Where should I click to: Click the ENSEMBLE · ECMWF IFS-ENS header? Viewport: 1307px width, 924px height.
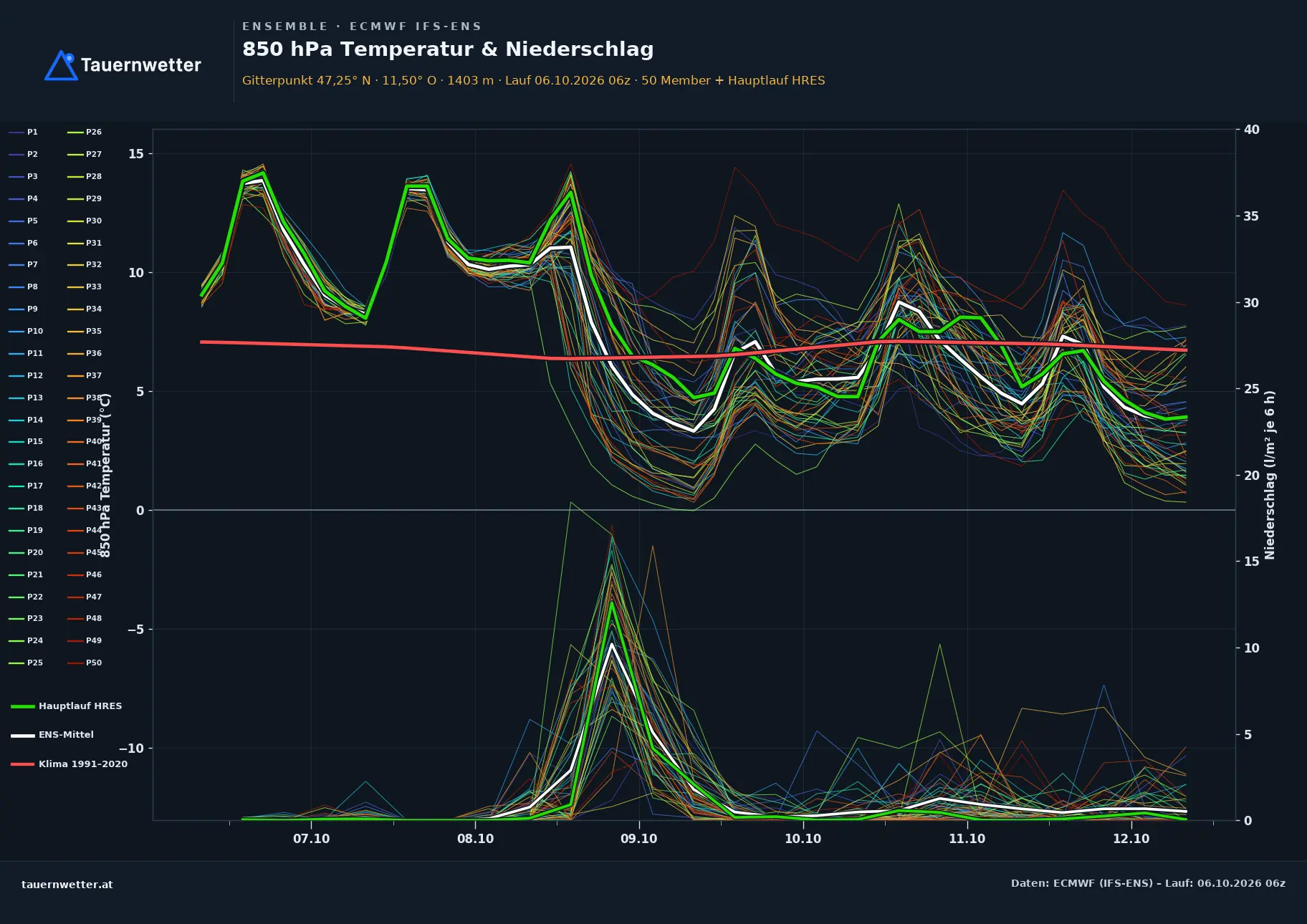pyautogui.click(x=362, y=27)
